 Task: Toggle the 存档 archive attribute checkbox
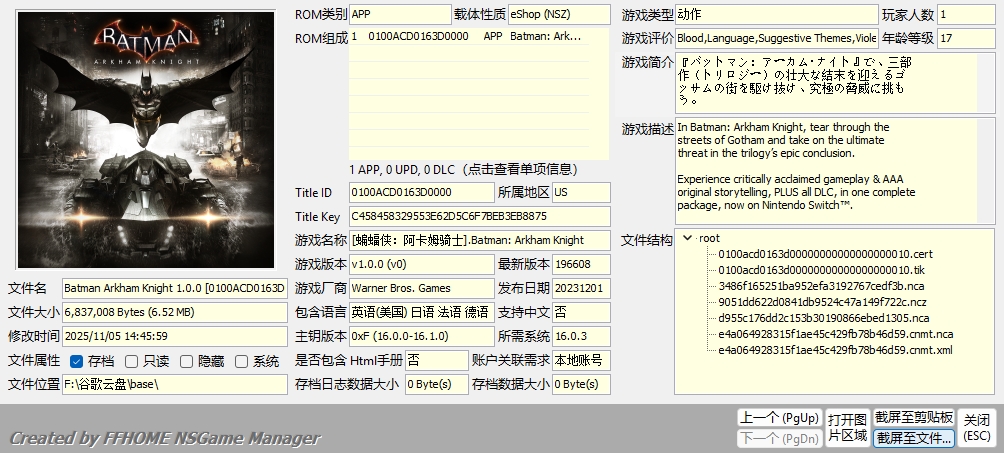76,361
